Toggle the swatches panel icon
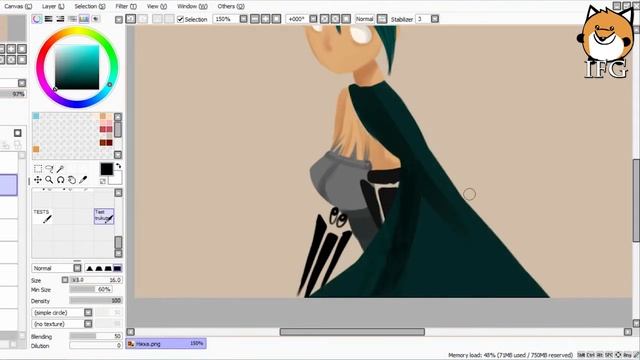Image resolution: width=640 pixels, height=360 pixels. tap(84, 19)
